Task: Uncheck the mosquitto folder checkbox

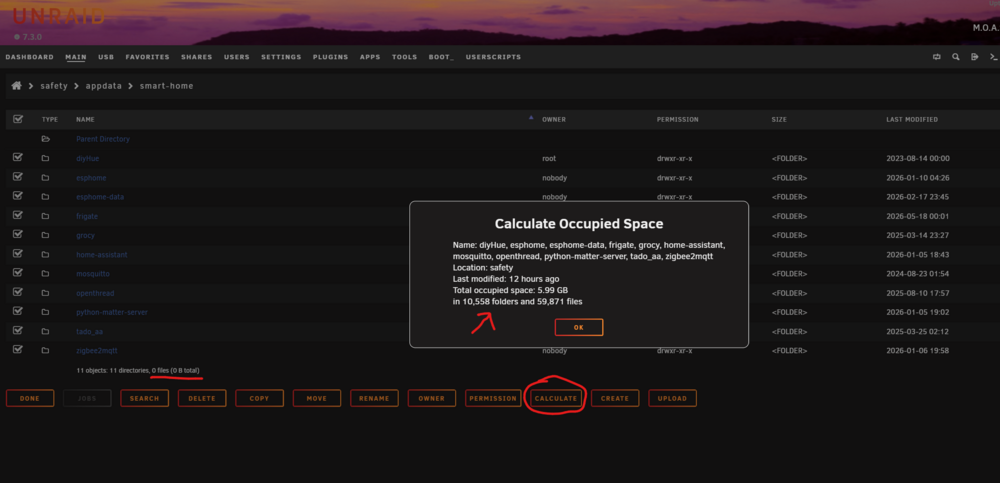Action: 18,272
